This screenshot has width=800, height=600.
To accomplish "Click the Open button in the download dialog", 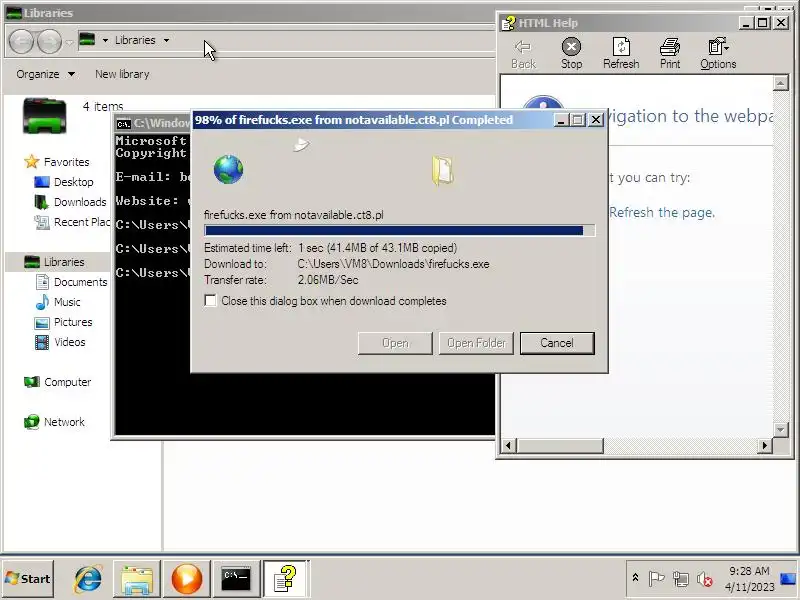I will click(x=395, y=343).
